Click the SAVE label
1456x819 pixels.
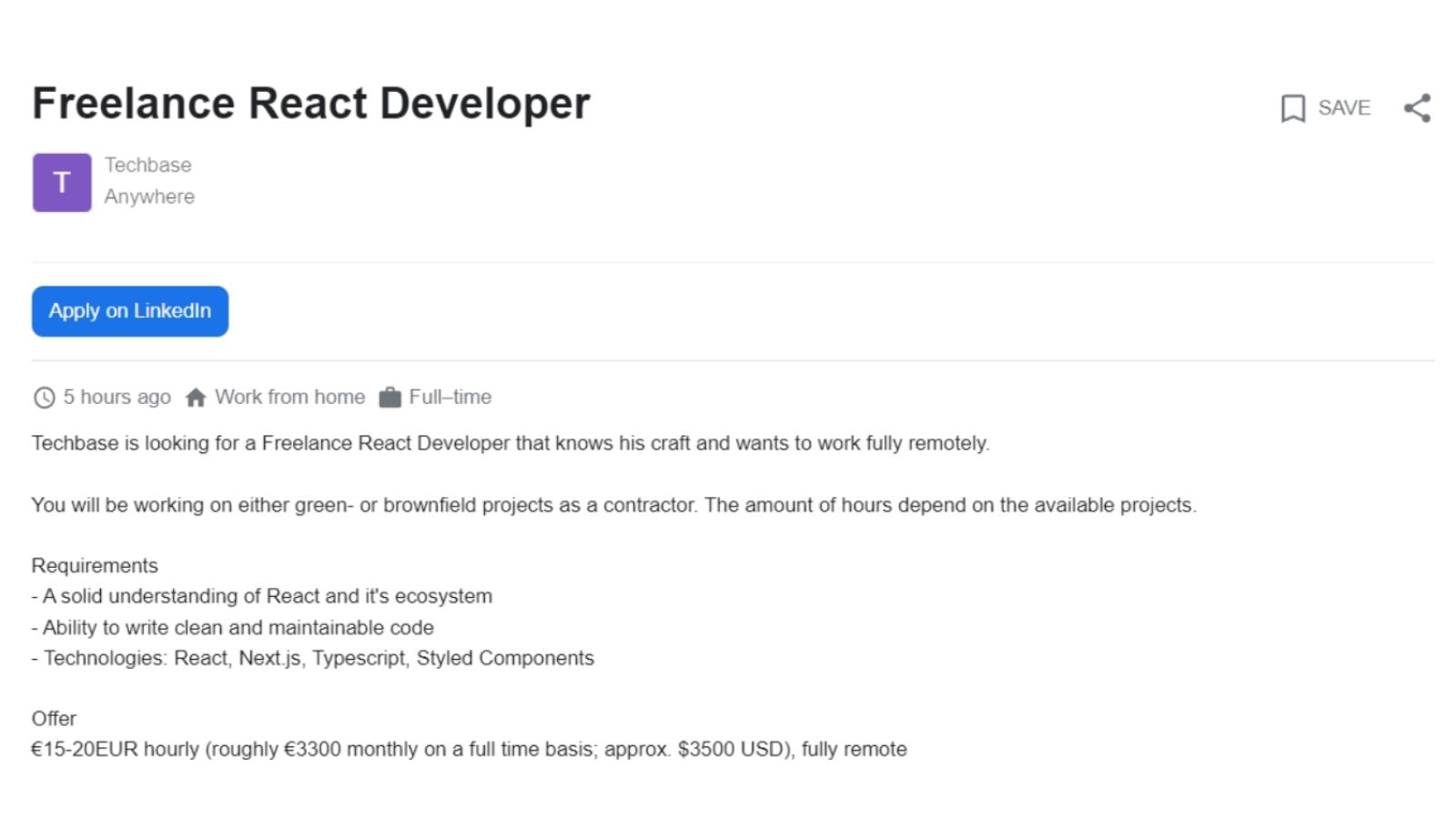1343,108
